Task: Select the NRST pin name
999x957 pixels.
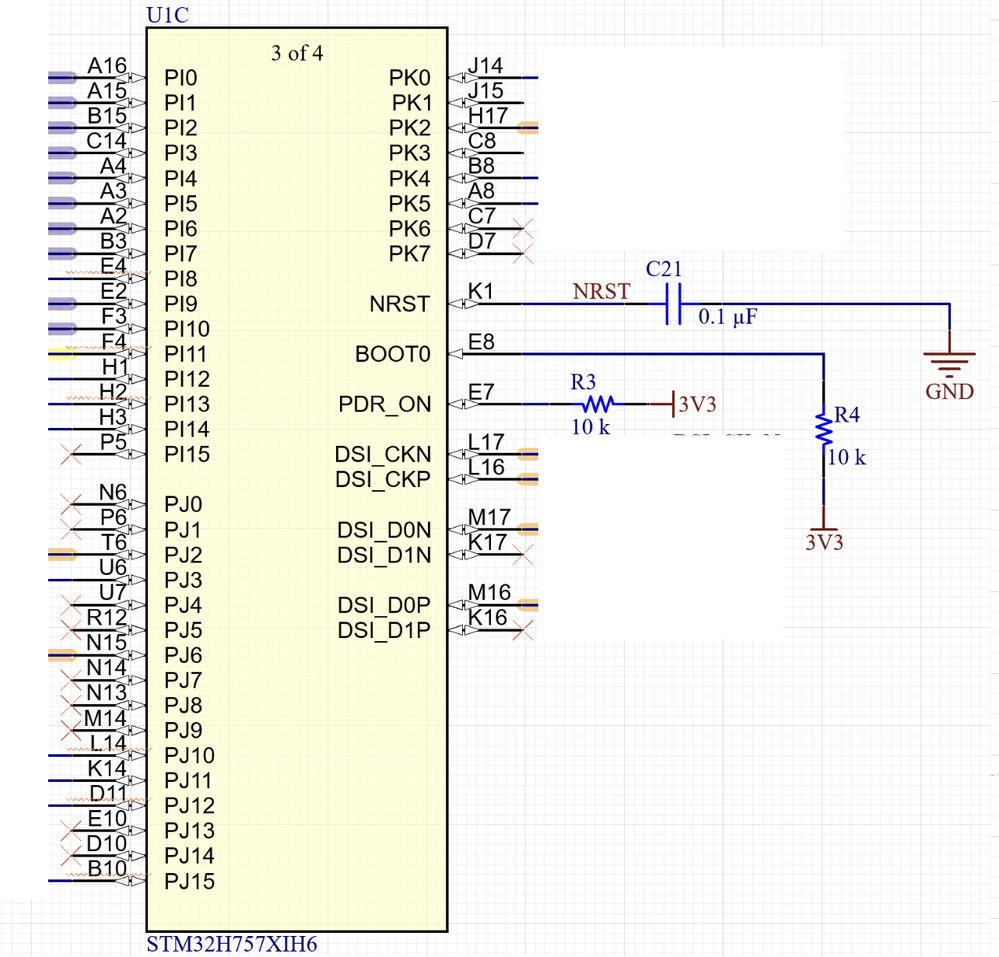Action: pyautogui.click(x=399, y=304)
